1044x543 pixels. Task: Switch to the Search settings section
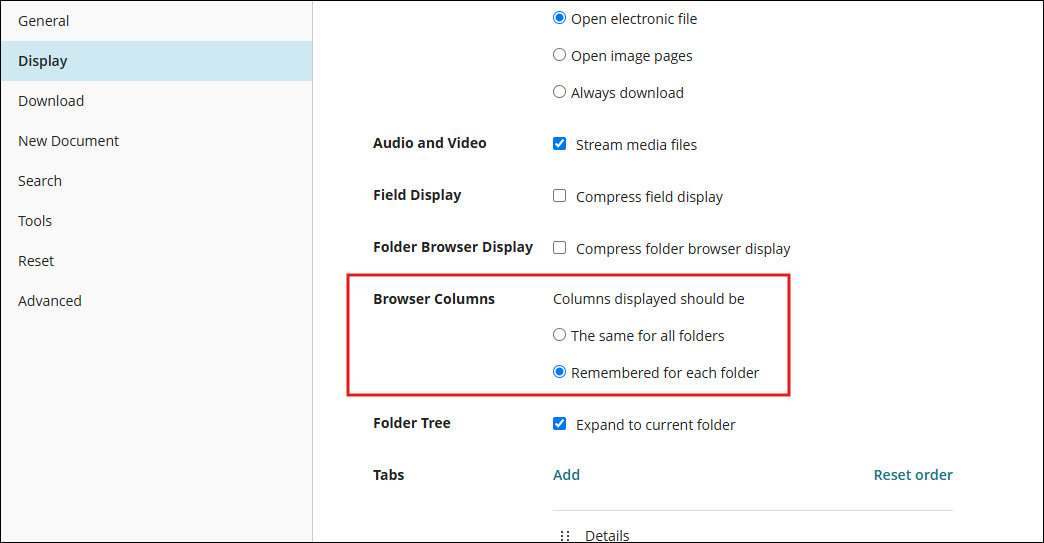click(156, 181)
